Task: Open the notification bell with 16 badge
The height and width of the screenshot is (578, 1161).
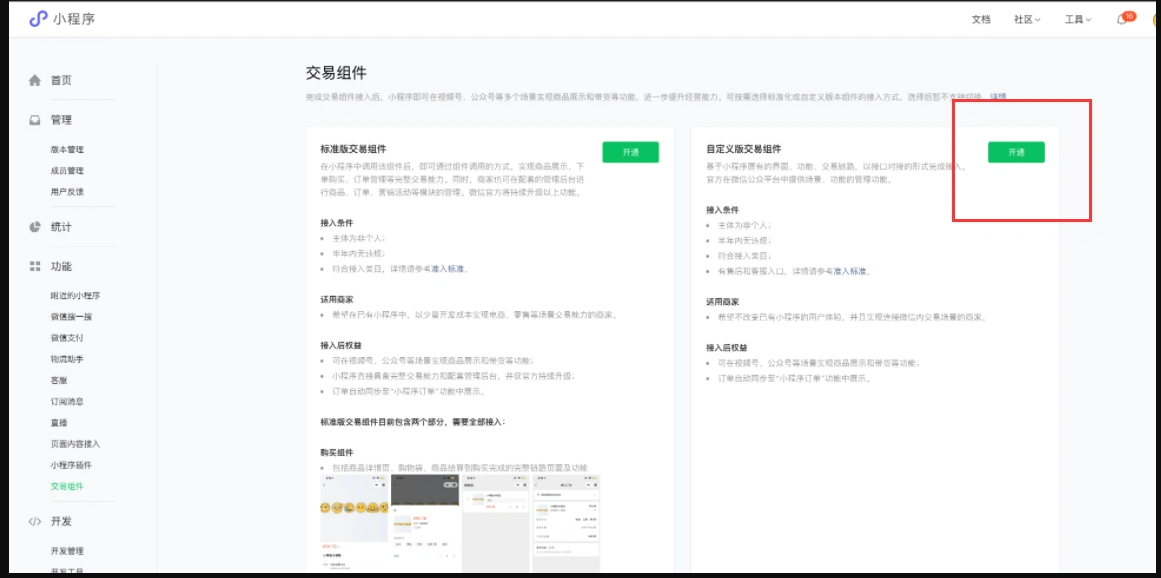Action: (x=1122, y=18)
